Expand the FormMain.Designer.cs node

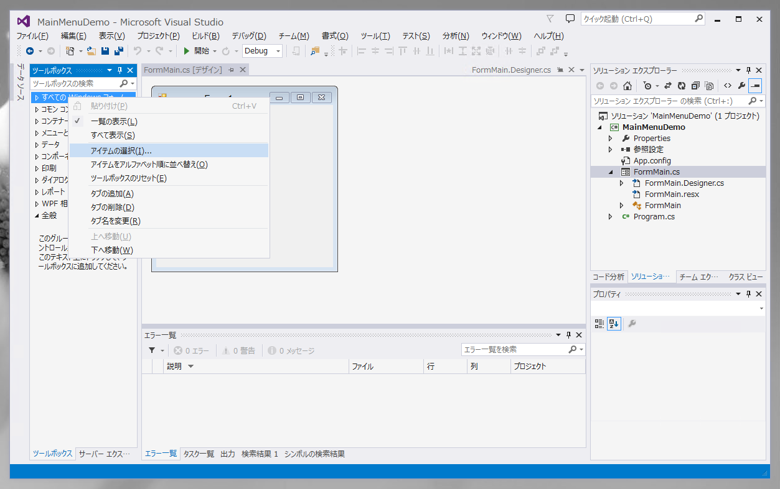tap(621, 183)
